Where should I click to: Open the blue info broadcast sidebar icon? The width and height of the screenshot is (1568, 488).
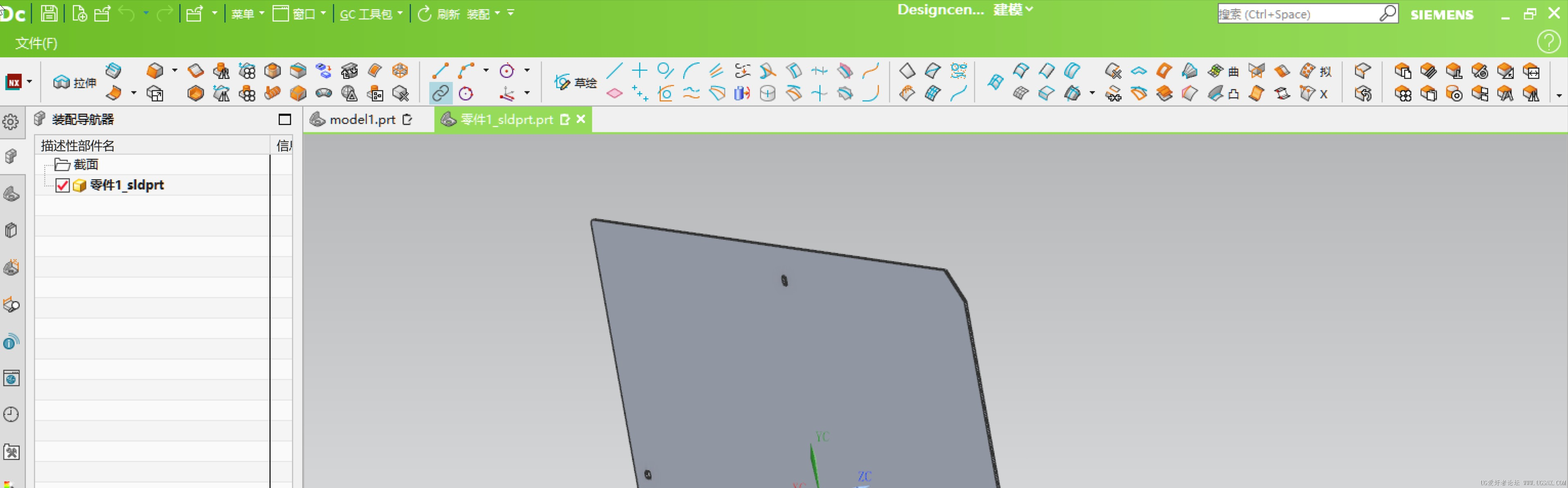(11, 342)
